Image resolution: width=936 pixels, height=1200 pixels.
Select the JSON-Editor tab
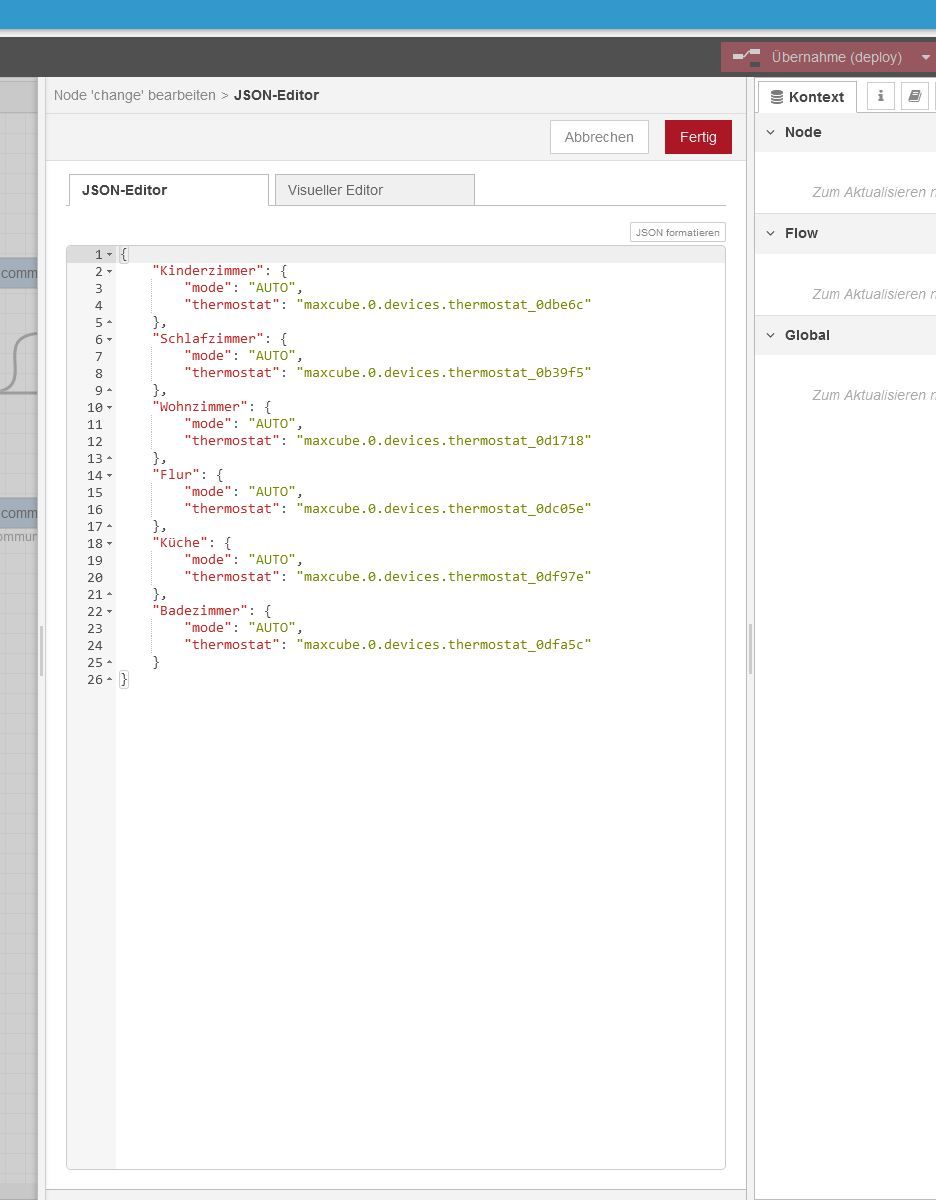click(168, 190)
